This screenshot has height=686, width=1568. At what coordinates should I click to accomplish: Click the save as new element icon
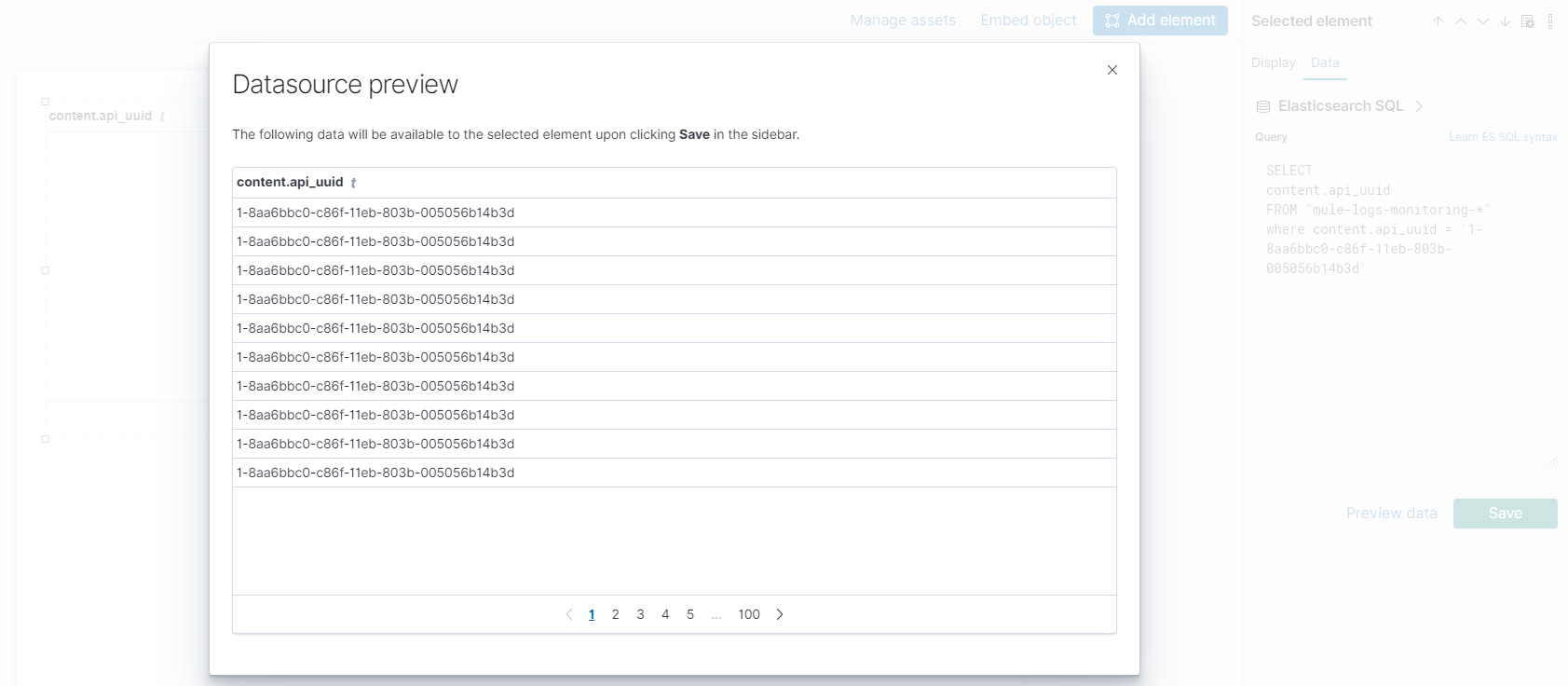point(1528,21)
